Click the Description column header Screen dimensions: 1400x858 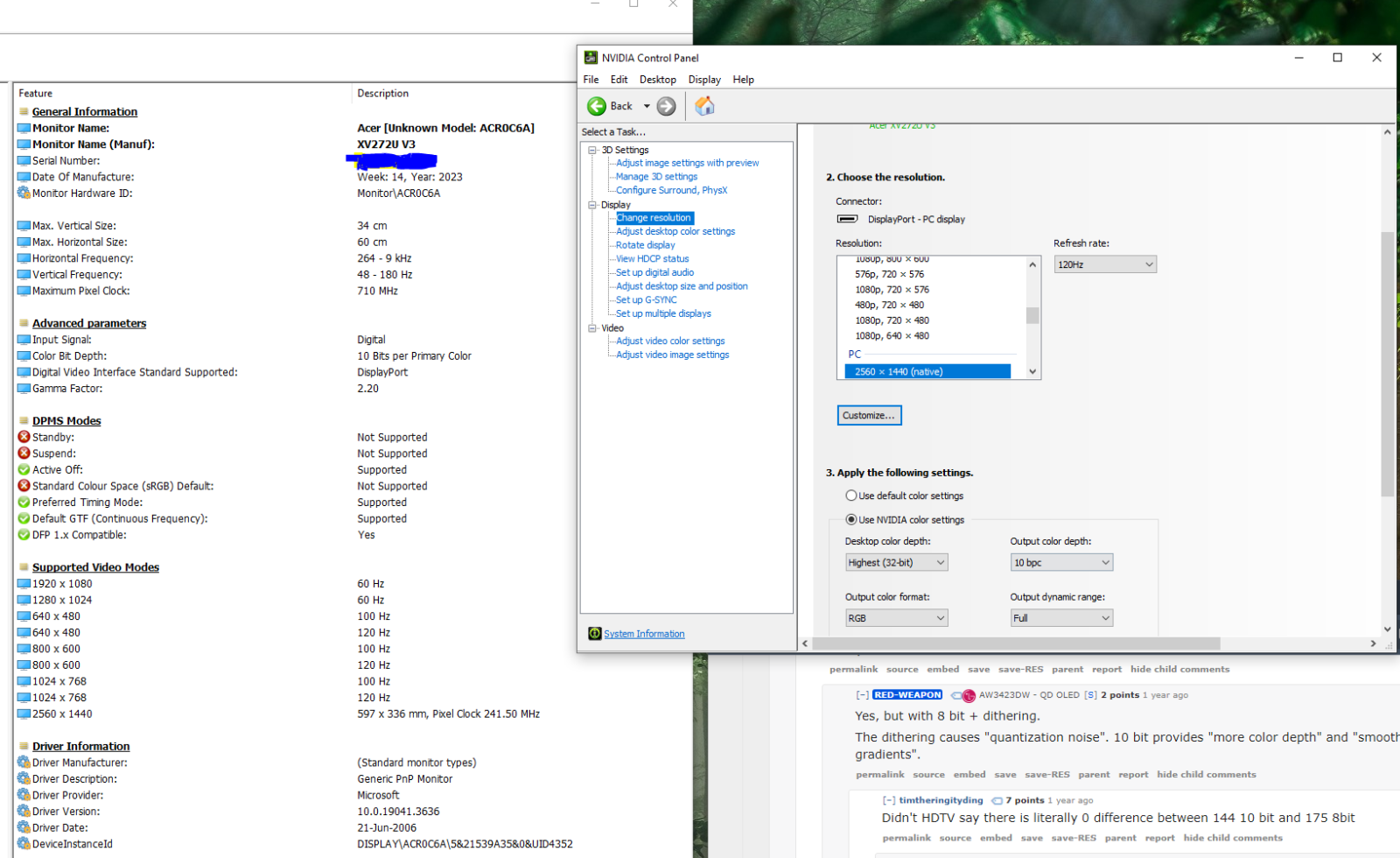382,94
